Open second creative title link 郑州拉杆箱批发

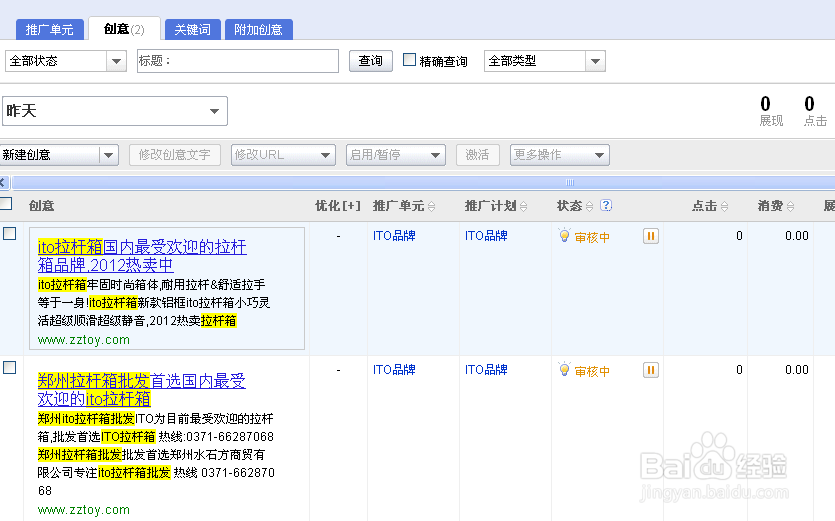click(142, 389)
